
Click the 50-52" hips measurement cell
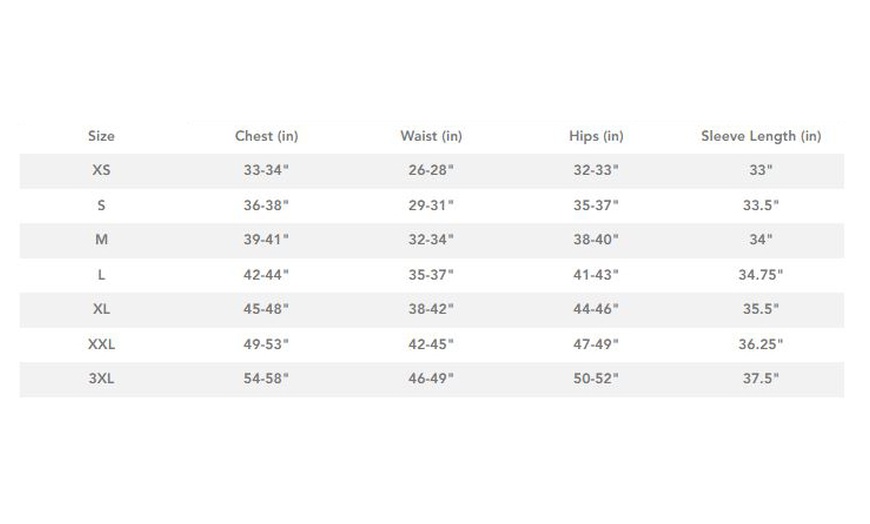click(595, 379)
